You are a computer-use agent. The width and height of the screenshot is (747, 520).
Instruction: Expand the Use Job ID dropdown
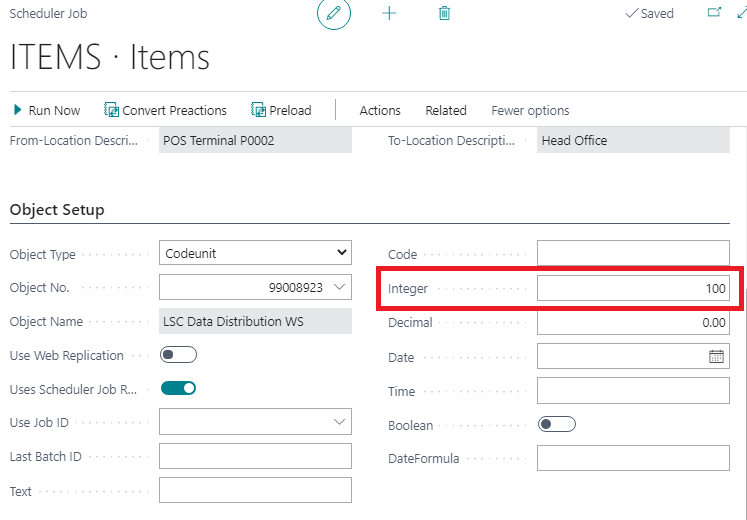pos(340,422)
